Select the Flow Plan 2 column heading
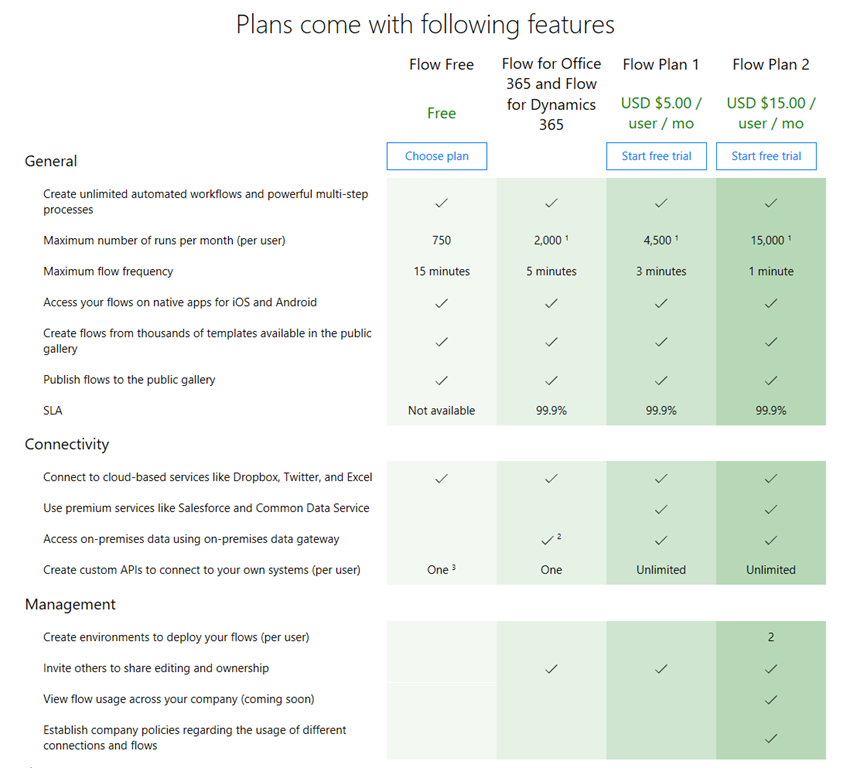Viewport: 850px width, 768px height. [771, 65]
